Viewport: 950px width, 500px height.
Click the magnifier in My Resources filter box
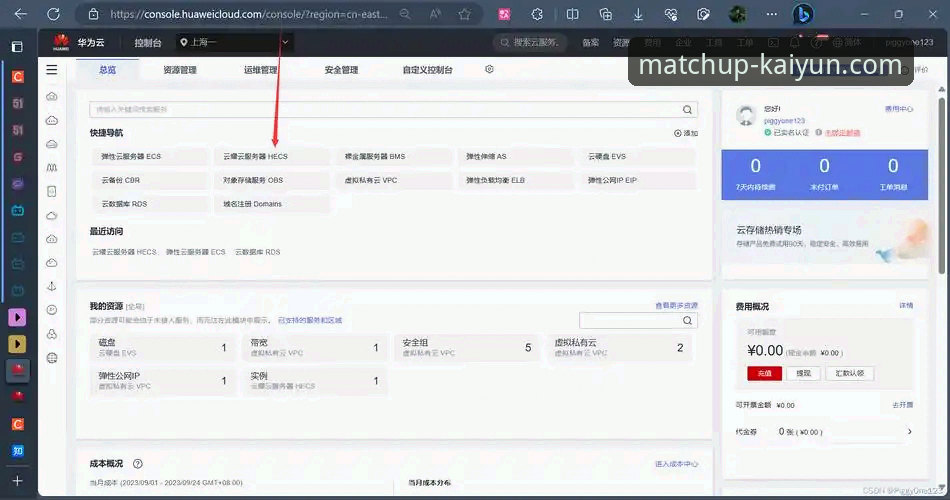687,321
